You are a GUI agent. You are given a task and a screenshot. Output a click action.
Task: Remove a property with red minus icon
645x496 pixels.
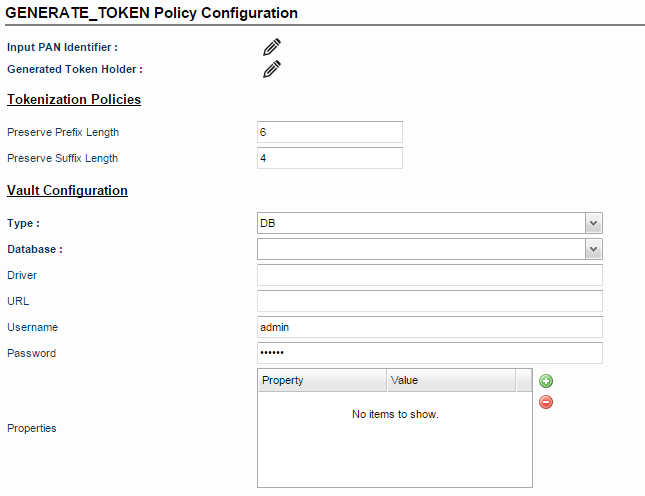click(x=546, y=402)
